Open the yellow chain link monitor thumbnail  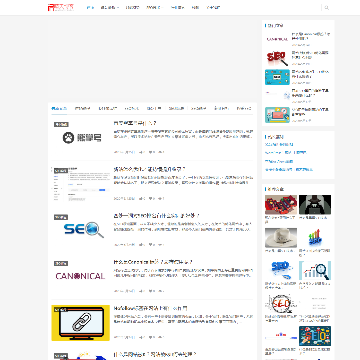coord(80,323)
